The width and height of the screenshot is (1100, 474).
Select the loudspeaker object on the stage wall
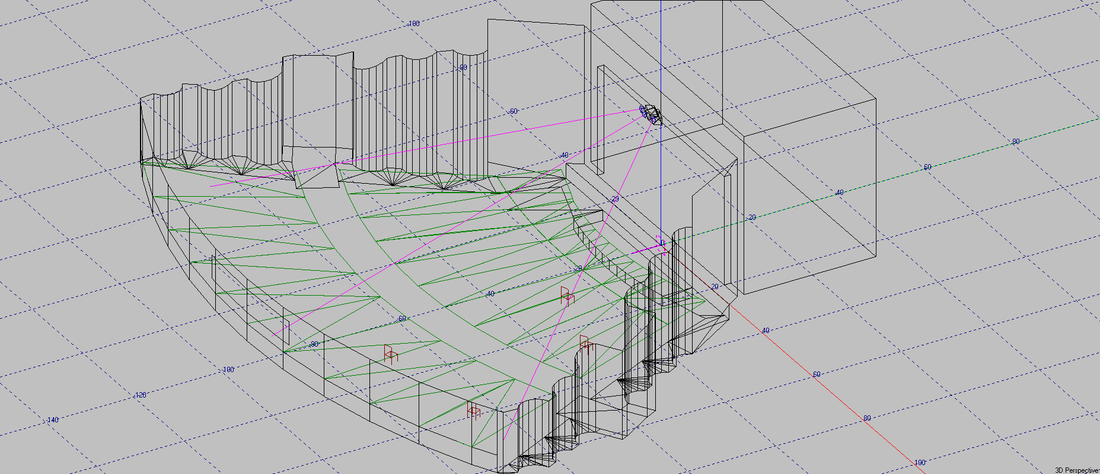pyautogui.click(x=650, y=114)
